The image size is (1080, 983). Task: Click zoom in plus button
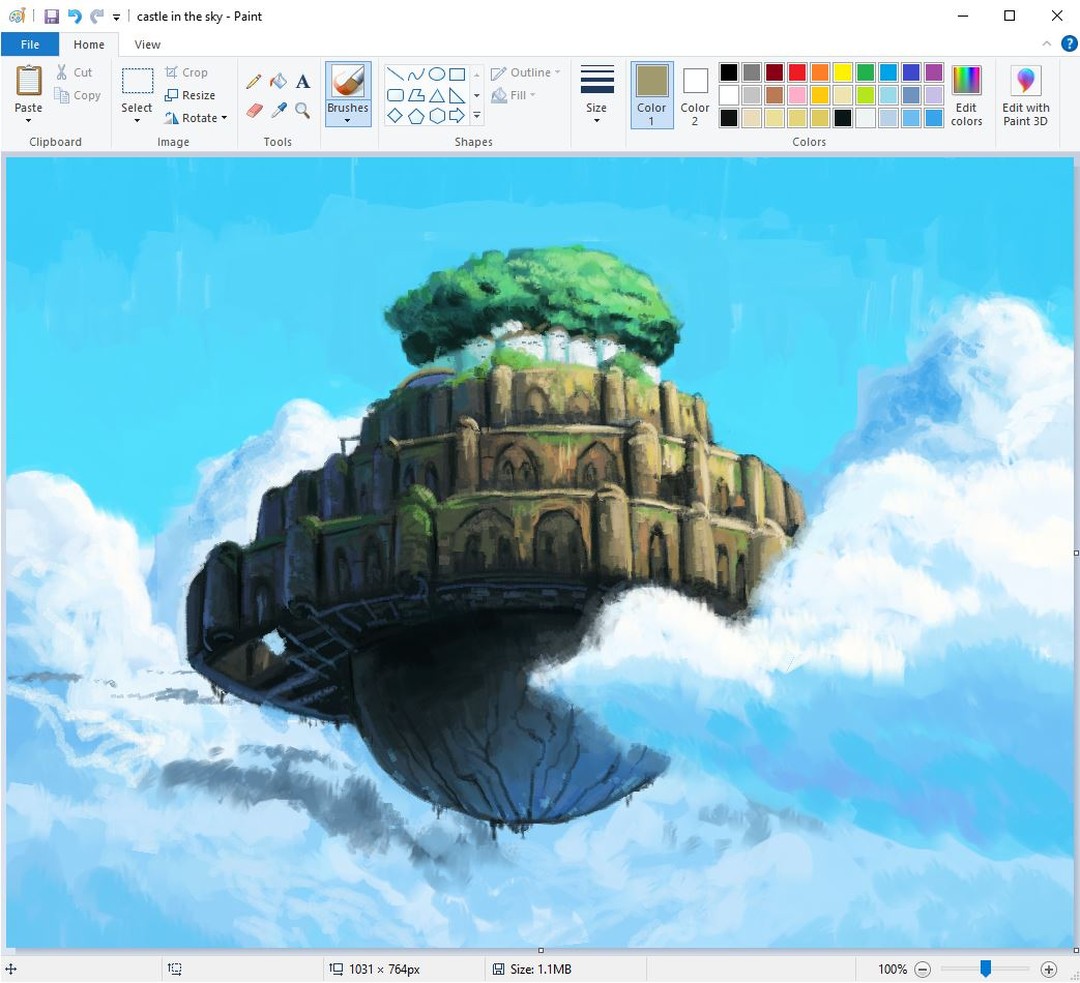[x=1048, y=969]
